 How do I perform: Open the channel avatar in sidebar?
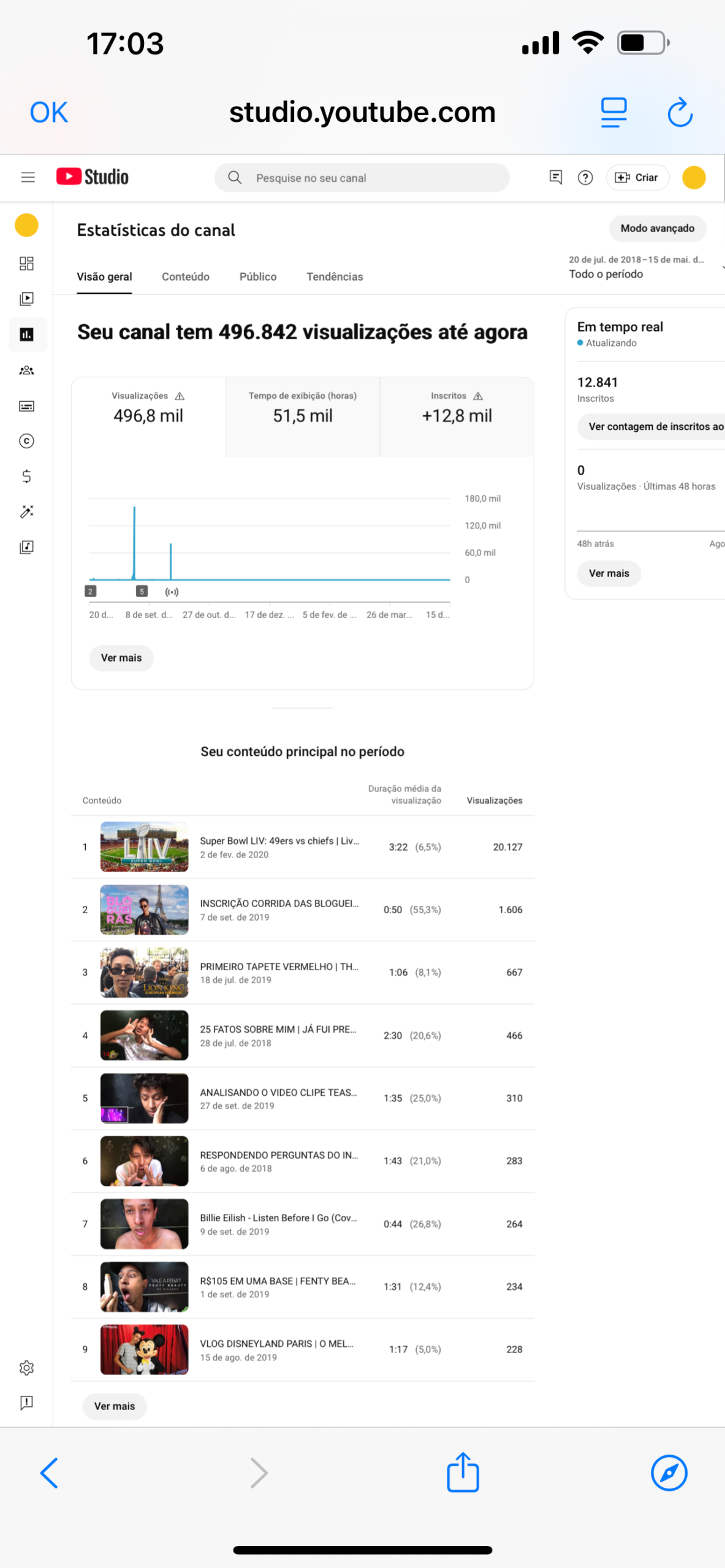coord(26,225)
